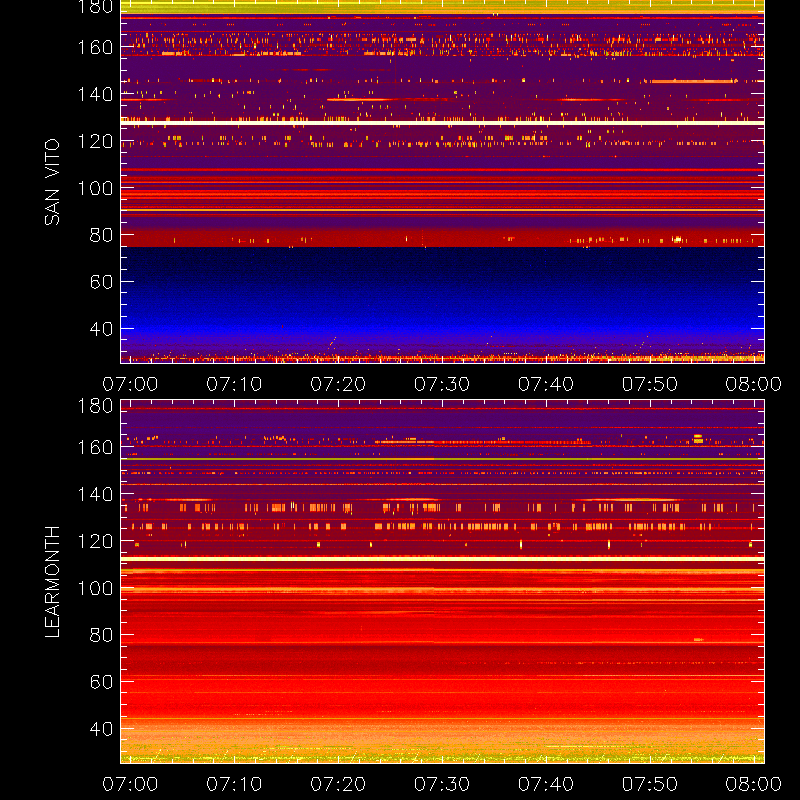800x800 pixels.
Task: Click 07:10 time label under San Vito plot
Action: (234, 384)
